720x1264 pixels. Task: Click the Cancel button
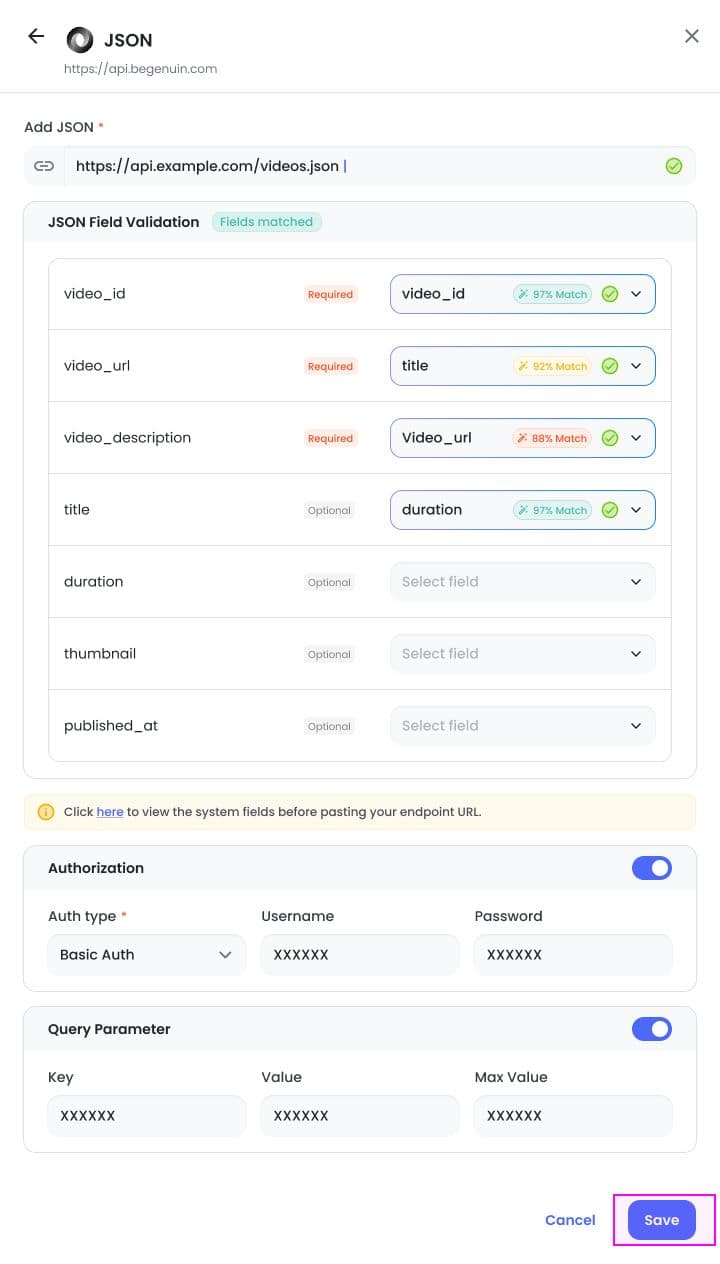click(570, 1220)
